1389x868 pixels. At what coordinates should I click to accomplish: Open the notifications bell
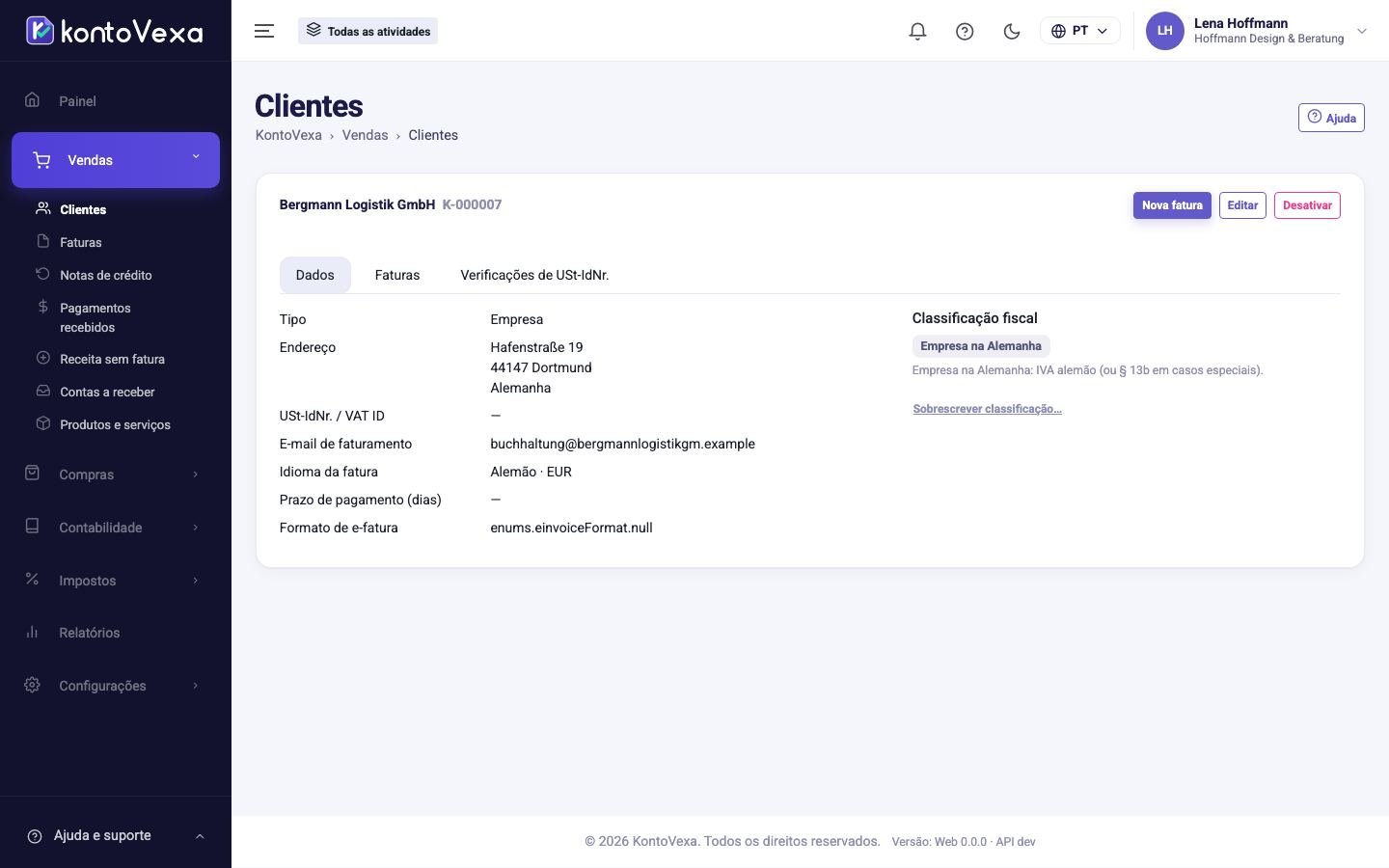click(917, 31)
